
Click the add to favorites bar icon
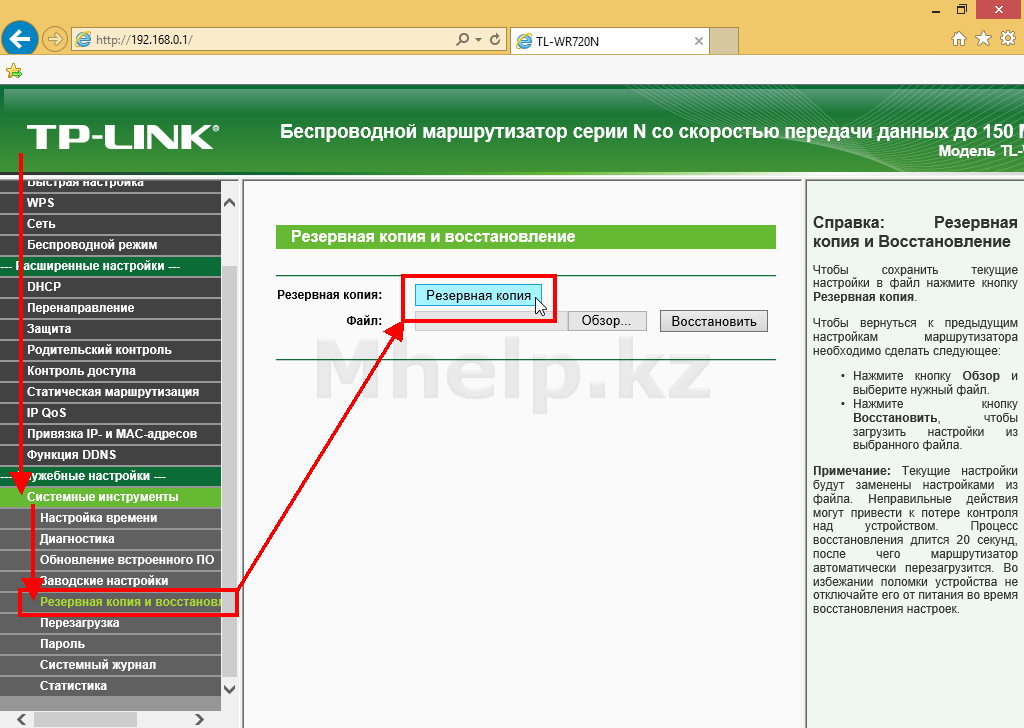(14, 71)
